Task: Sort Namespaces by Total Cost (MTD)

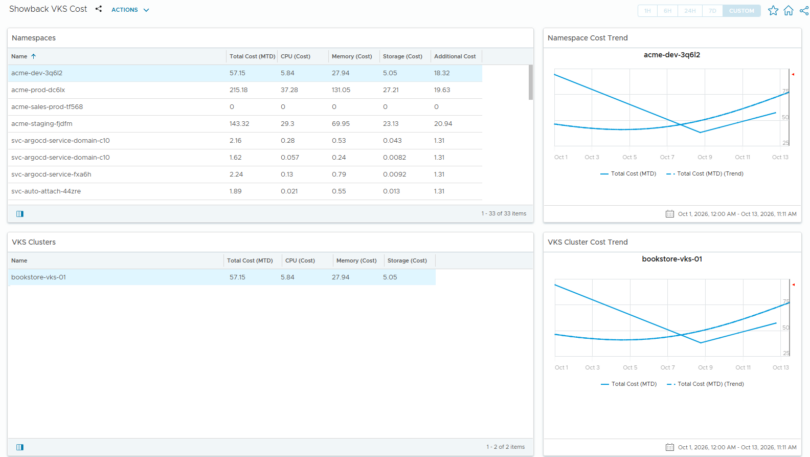Action: 252,56
